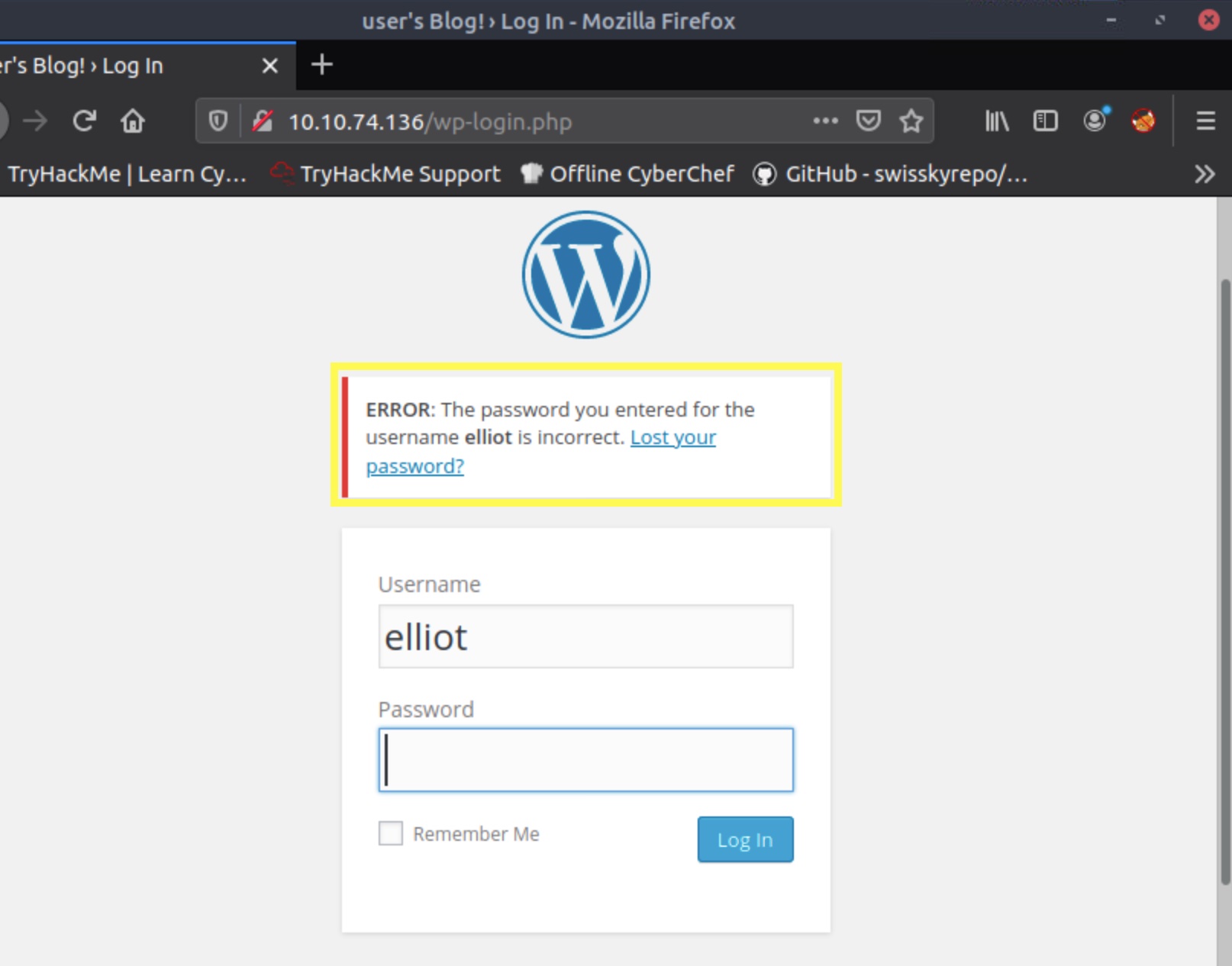
Task: Toggle the sidebar view icon
Action: tap(1045, 121)
